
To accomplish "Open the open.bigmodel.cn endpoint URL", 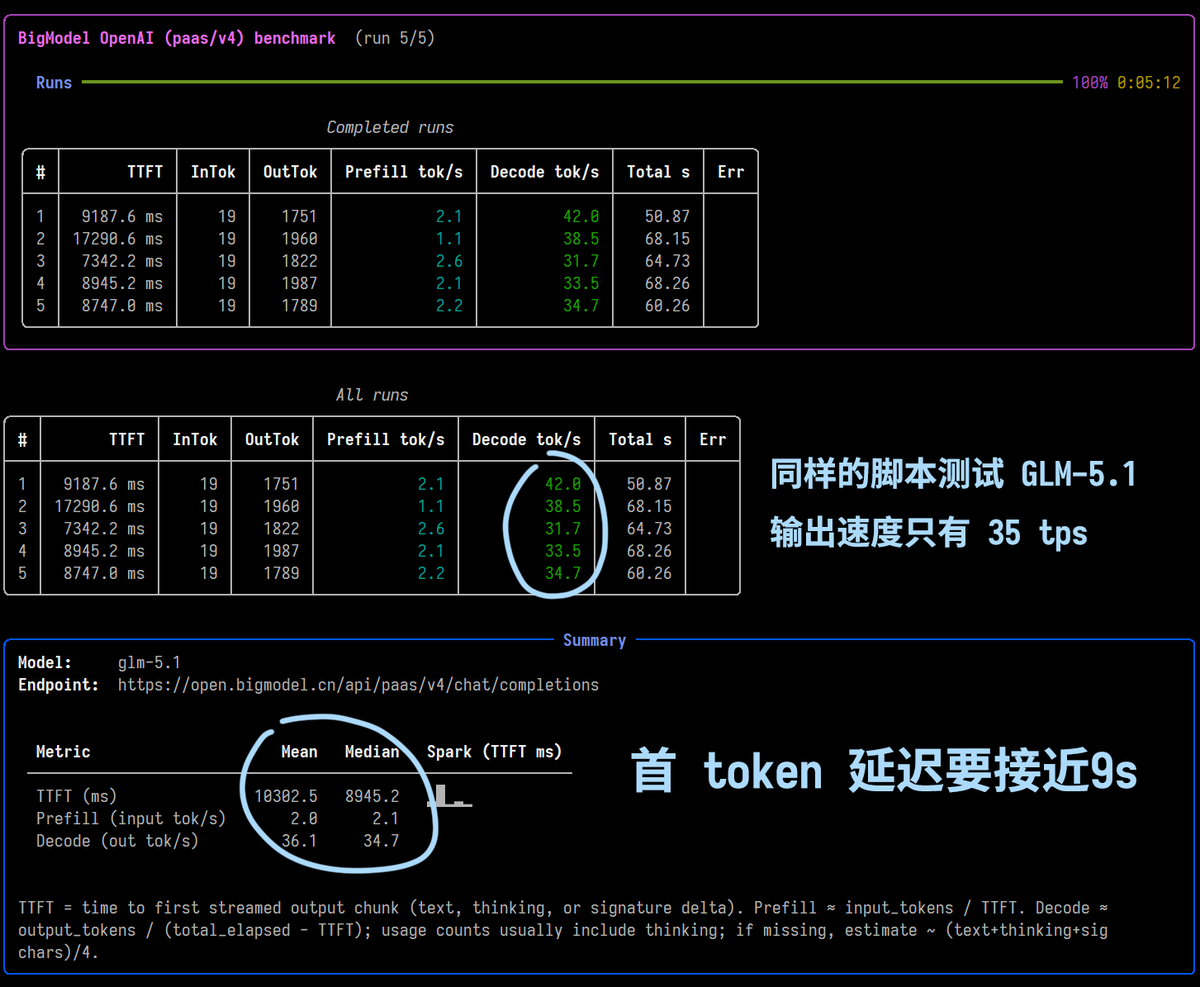I will [x=358, y=685].
